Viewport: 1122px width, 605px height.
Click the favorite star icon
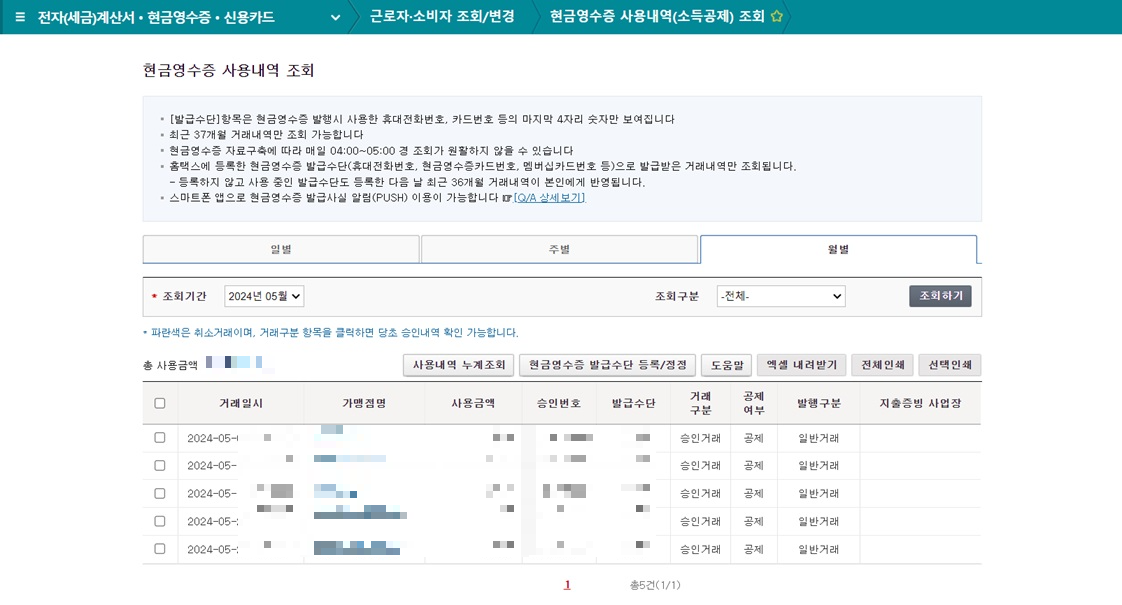tap(776, 16)
